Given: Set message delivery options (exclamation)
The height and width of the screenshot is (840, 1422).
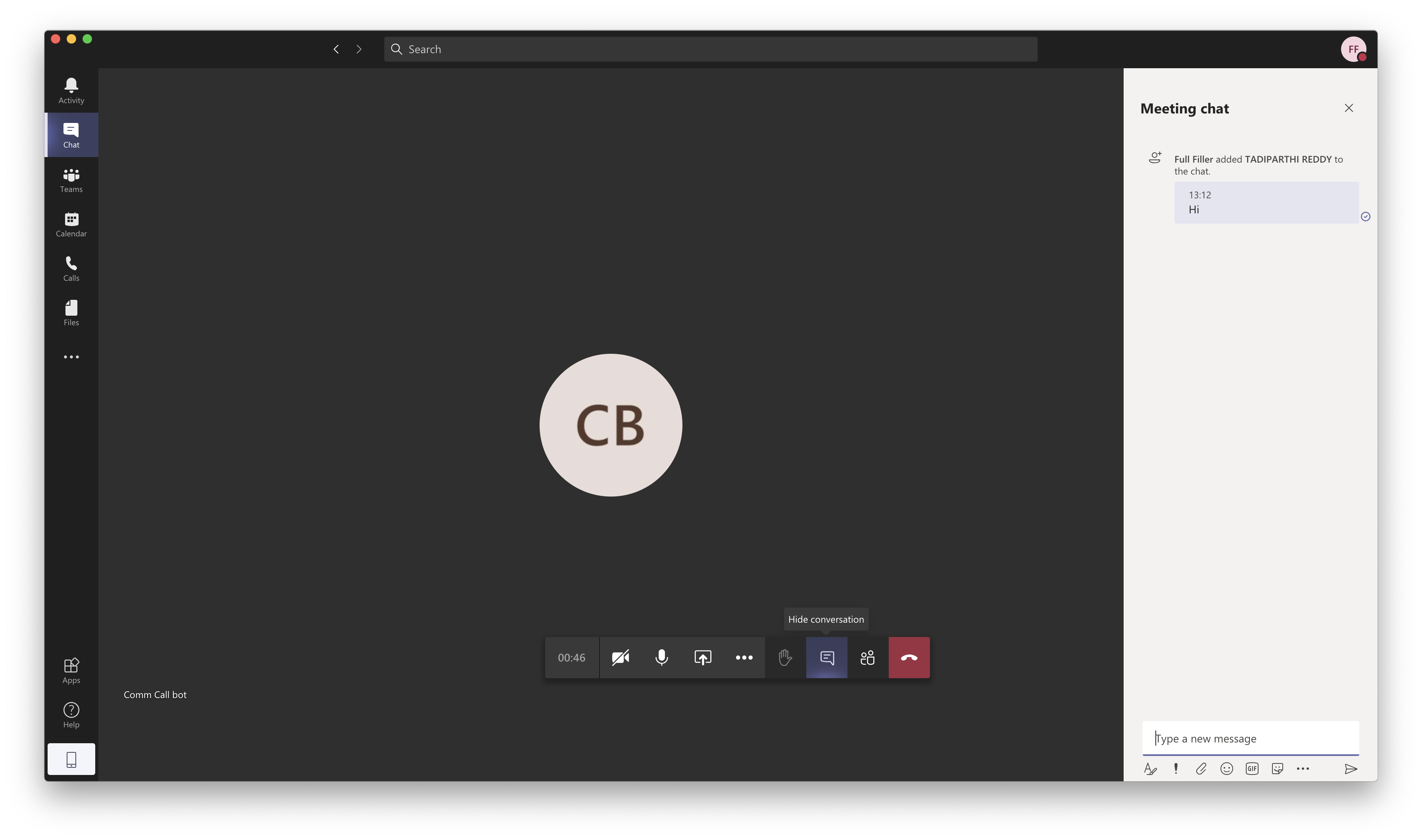Looking at the screenshot, I should click(1176, 769).
